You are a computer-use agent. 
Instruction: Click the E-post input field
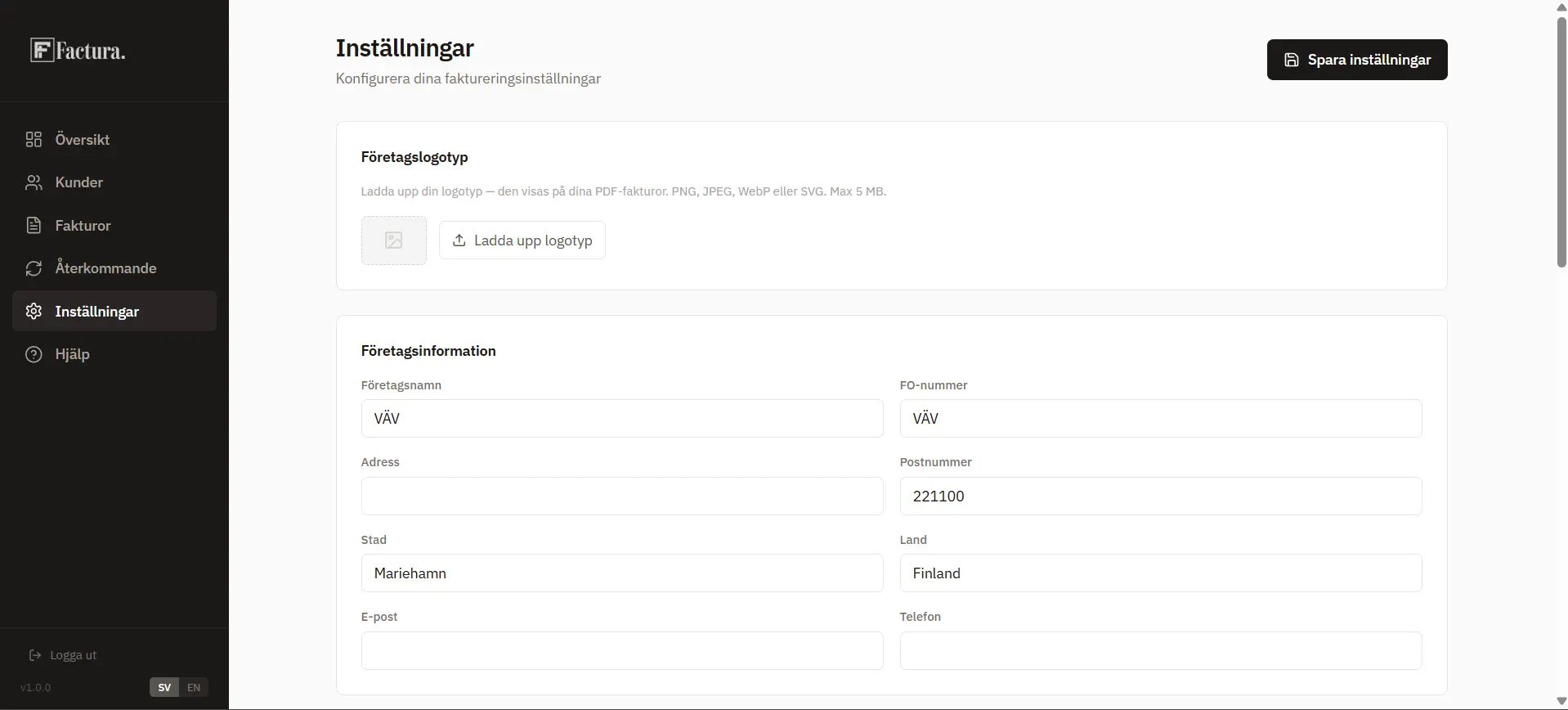[621, 651]
